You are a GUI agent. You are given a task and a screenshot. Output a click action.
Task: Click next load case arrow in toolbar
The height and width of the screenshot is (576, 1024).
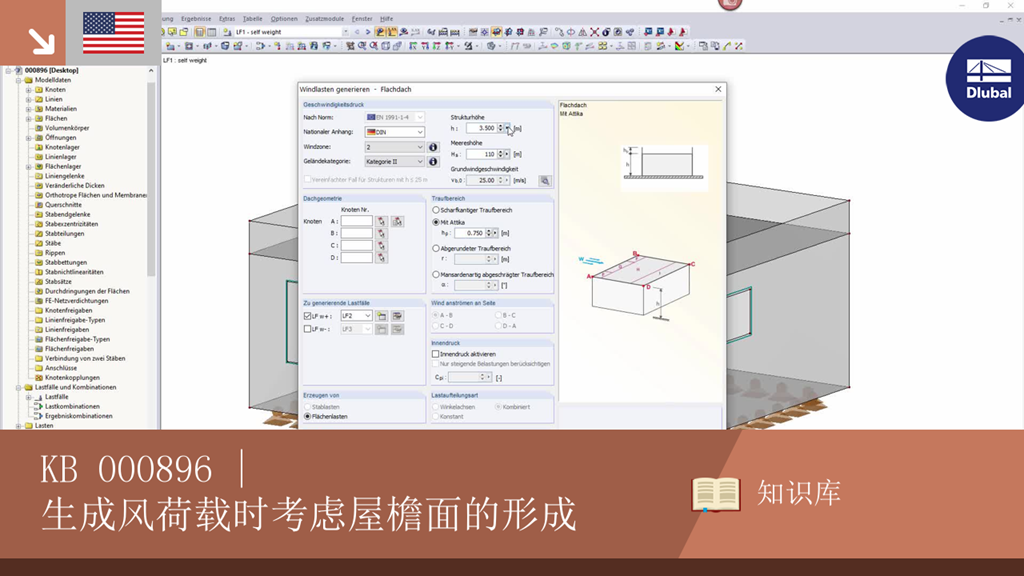tap(368, 32)
